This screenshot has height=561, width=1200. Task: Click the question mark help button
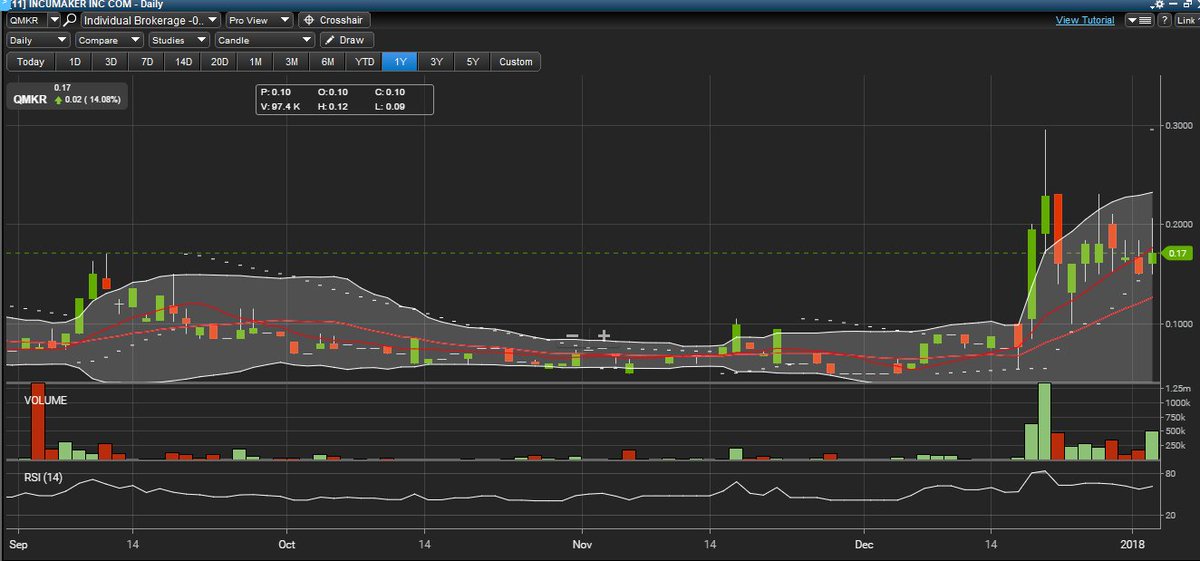click(x=1165, y=20)
